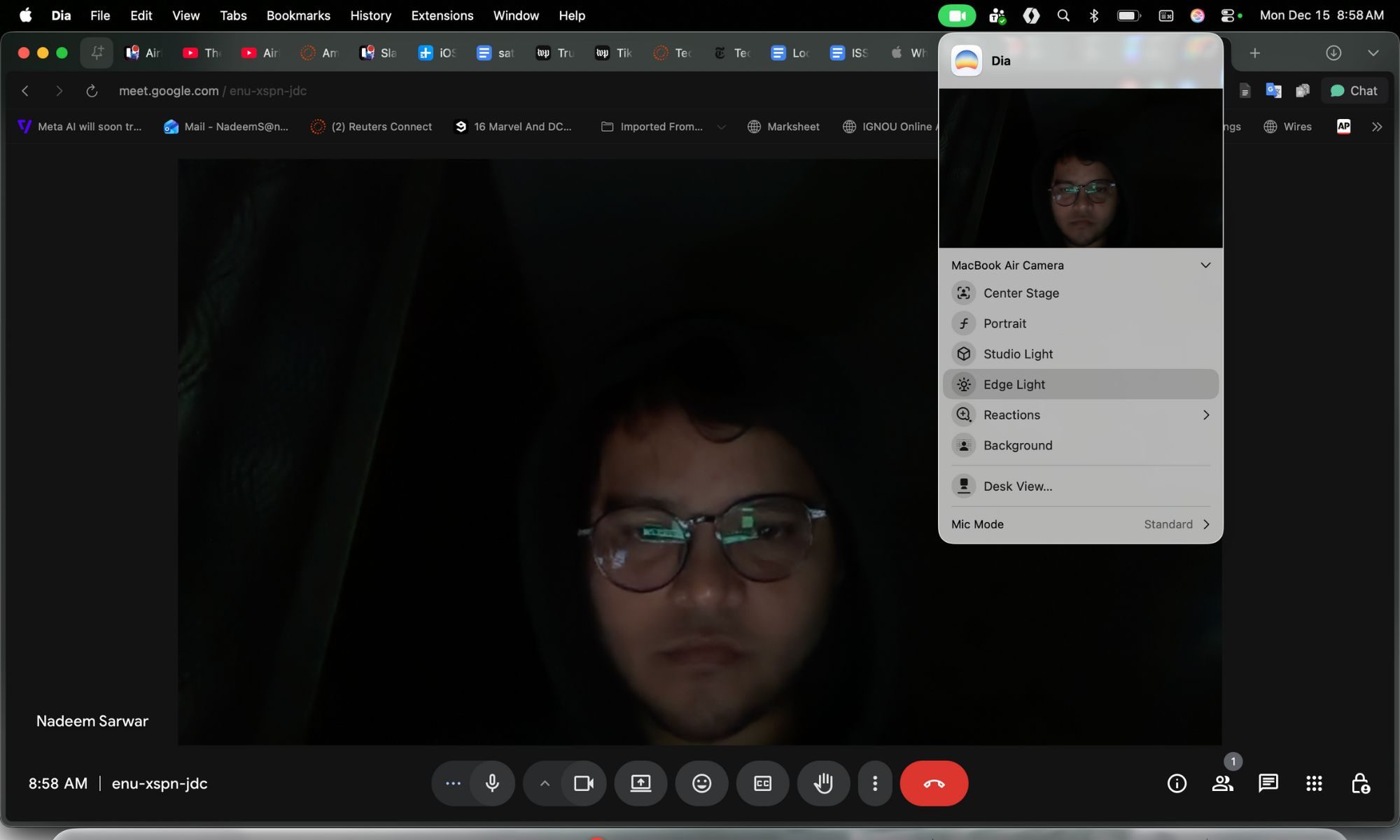The width and height of the screenshot is (1400, 840).
Task: Raise hand using the hand icon
Action: (x=823, y=783)
